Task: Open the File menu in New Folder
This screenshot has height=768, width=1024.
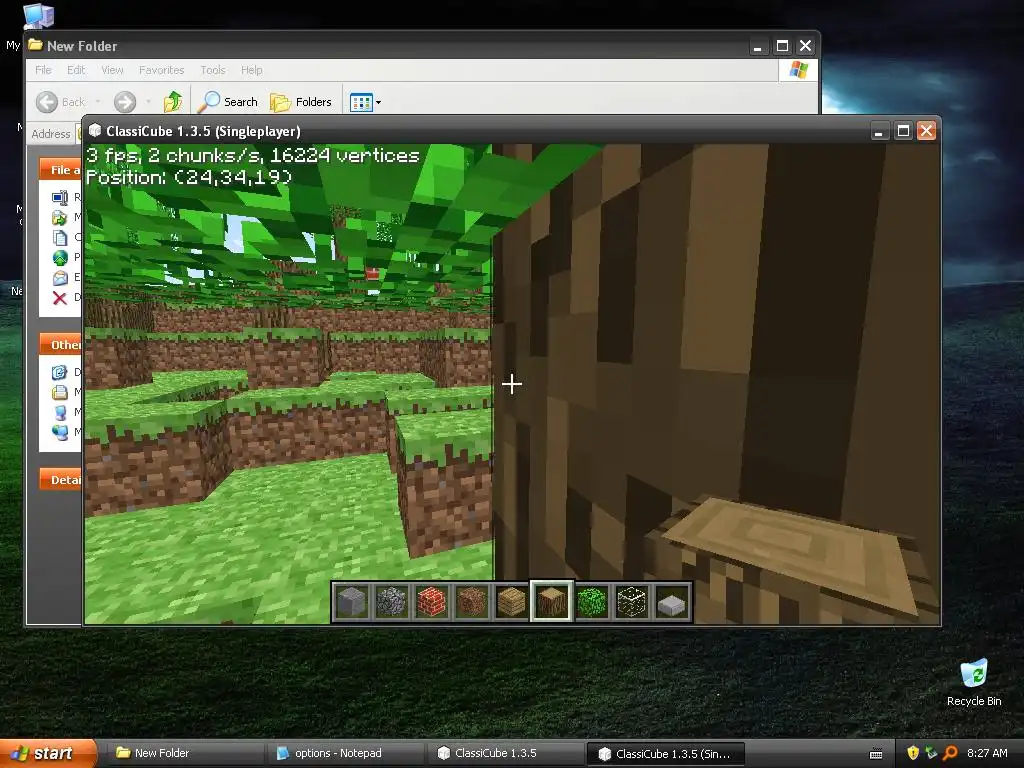Action: [43, 70]
